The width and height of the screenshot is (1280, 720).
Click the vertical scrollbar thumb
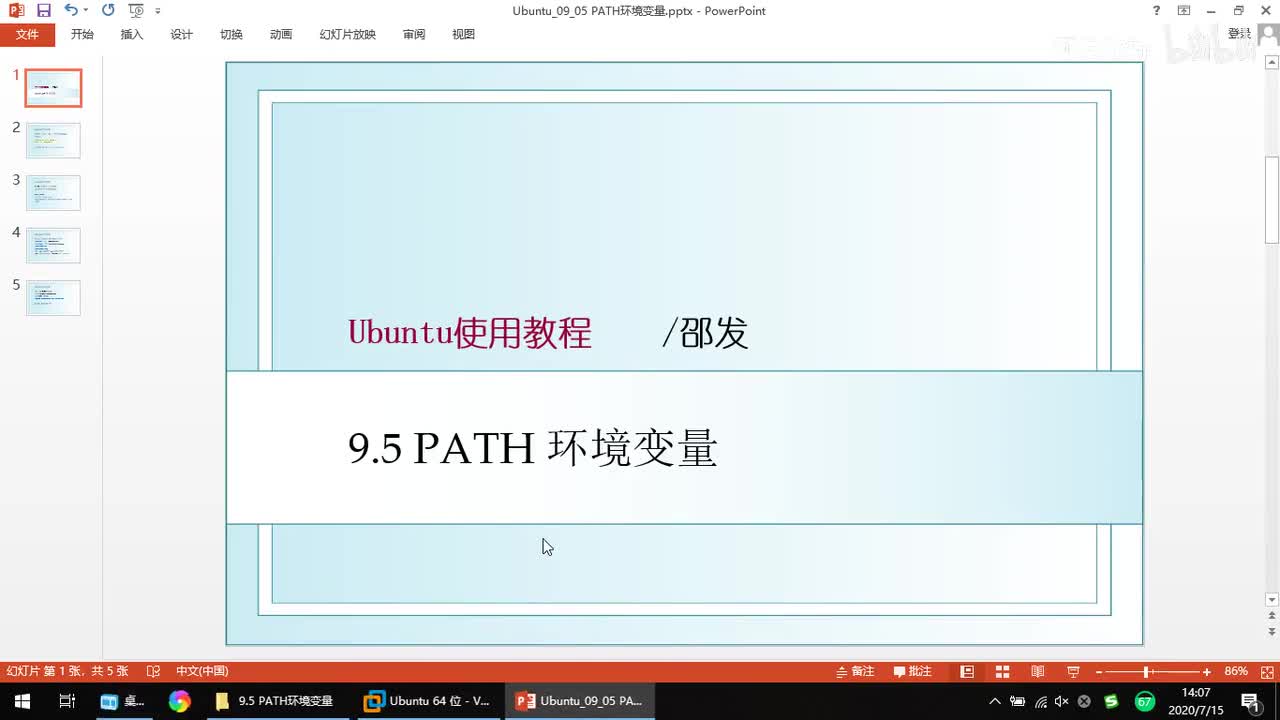tap(1272, 200)
